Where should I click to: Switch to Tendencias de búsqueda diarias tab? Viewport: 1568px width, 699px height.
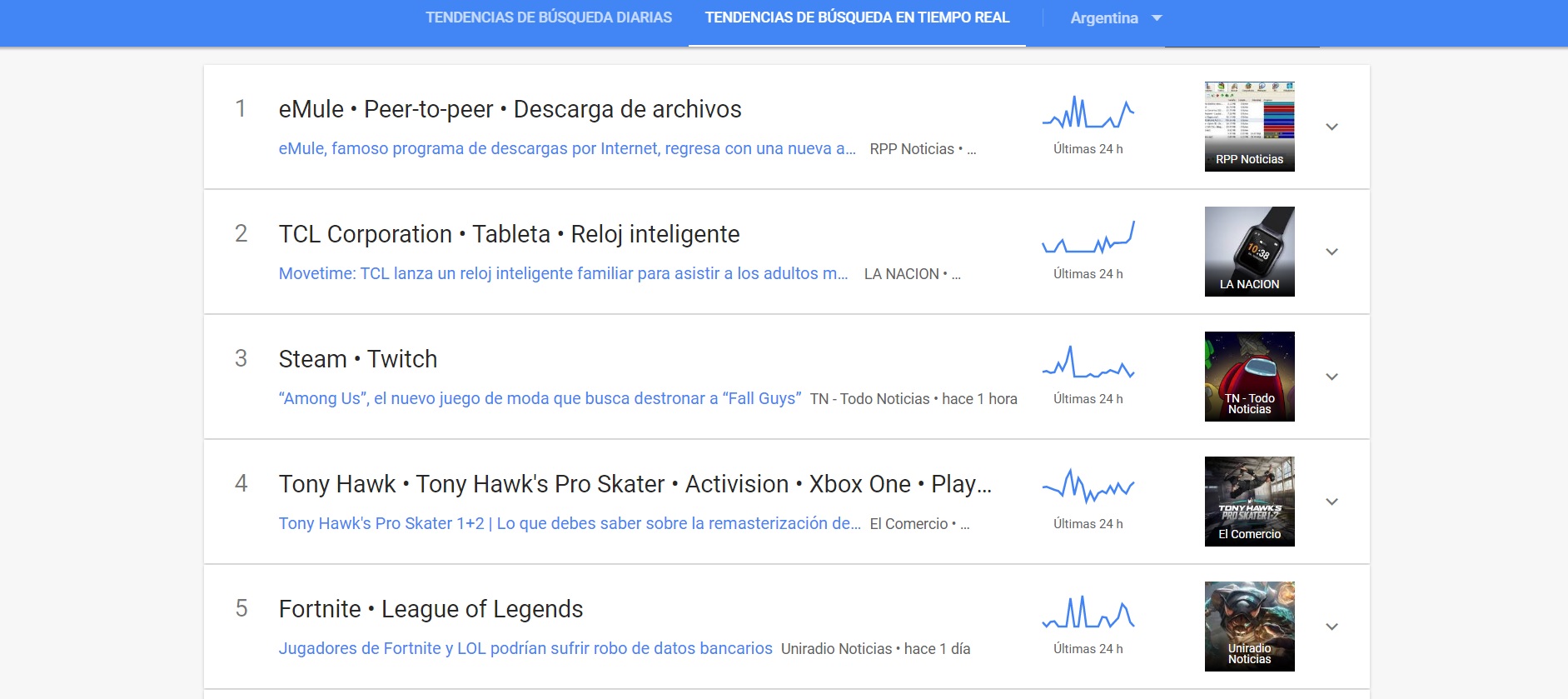tap(548, 17)
